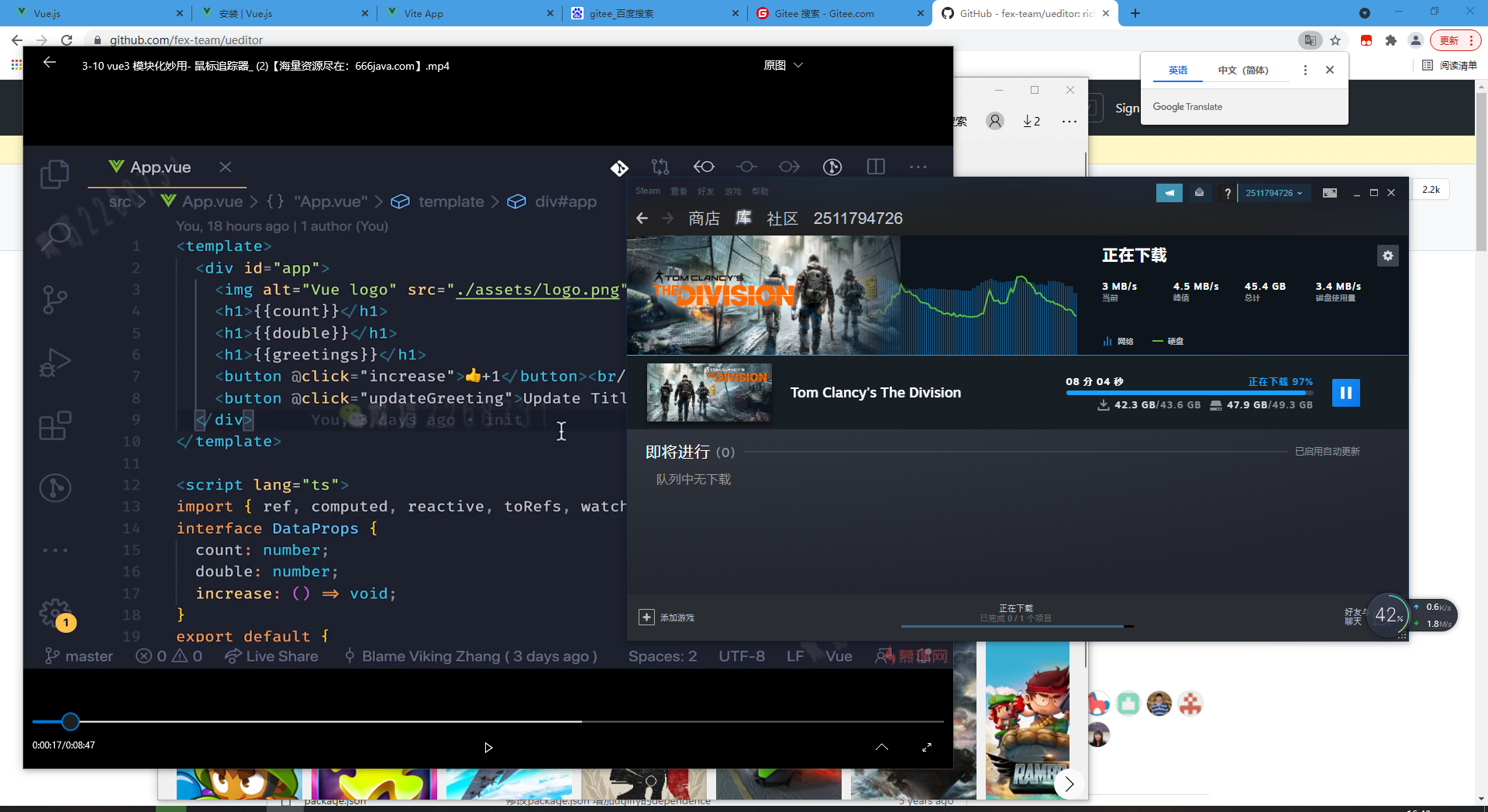Click the Steam announcements megaphone icon
Viewport: 1488px width, 812px height.
[1169, 193]
